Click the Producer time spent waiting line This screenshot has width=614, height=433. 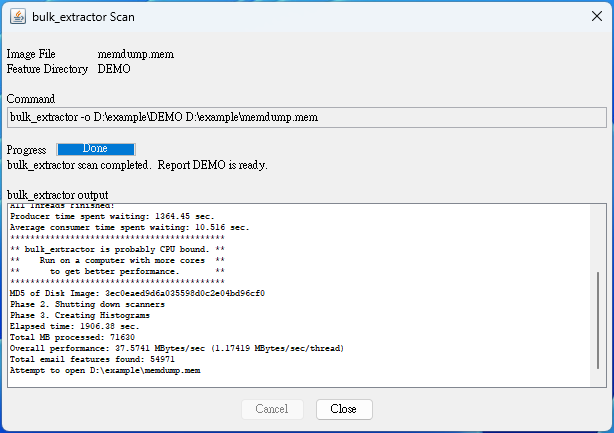112,216
